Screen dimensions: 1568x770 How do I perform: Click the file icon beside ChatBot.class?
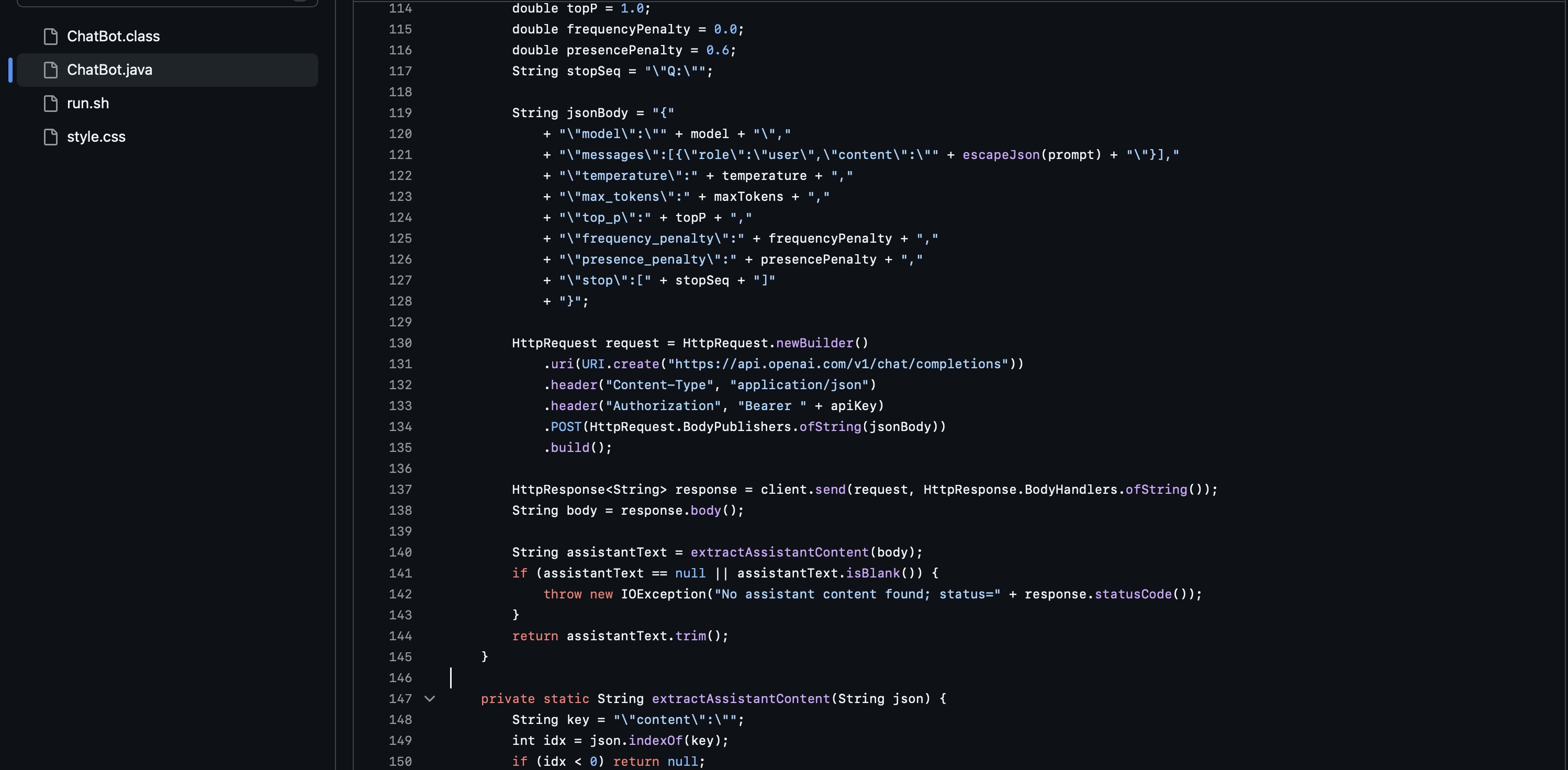pos(51,37)
